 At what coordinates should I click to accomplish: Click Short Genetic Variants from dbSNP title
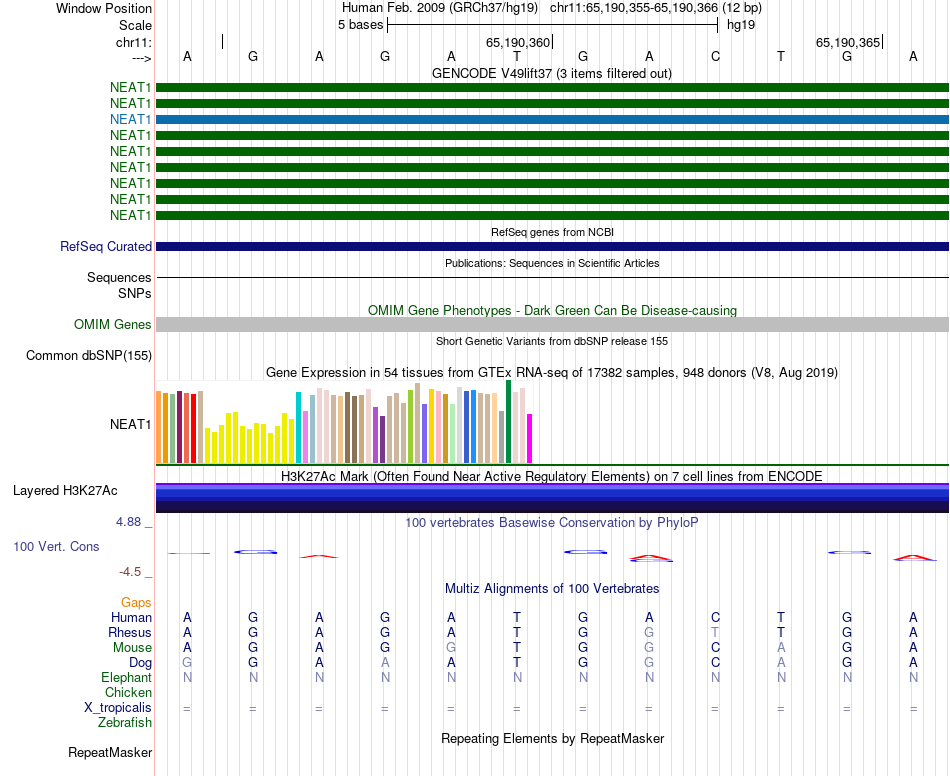click(x=552, y=341)
